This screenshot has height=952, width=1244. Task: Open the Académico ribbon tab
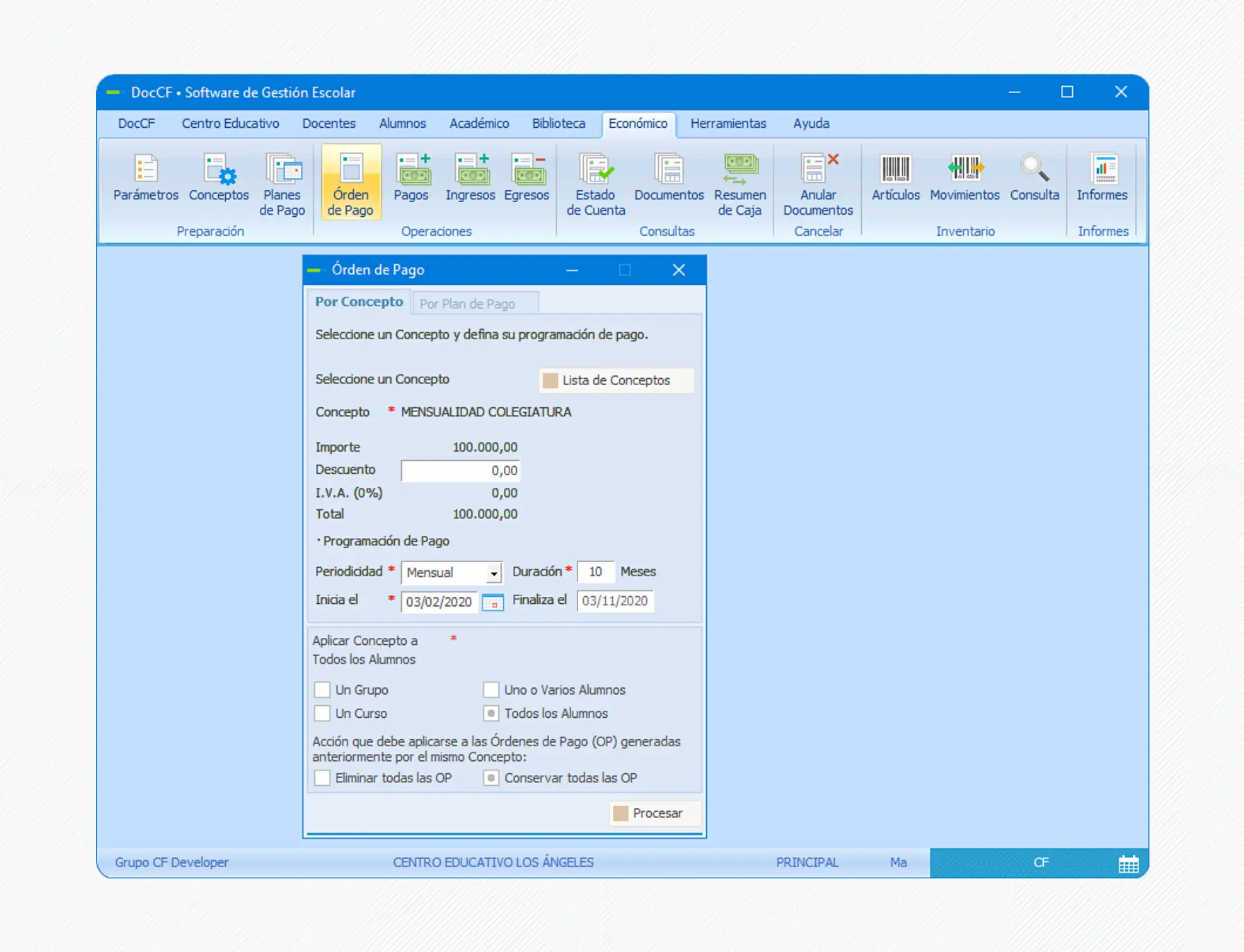pyautogui.click(x=479, y=124)
